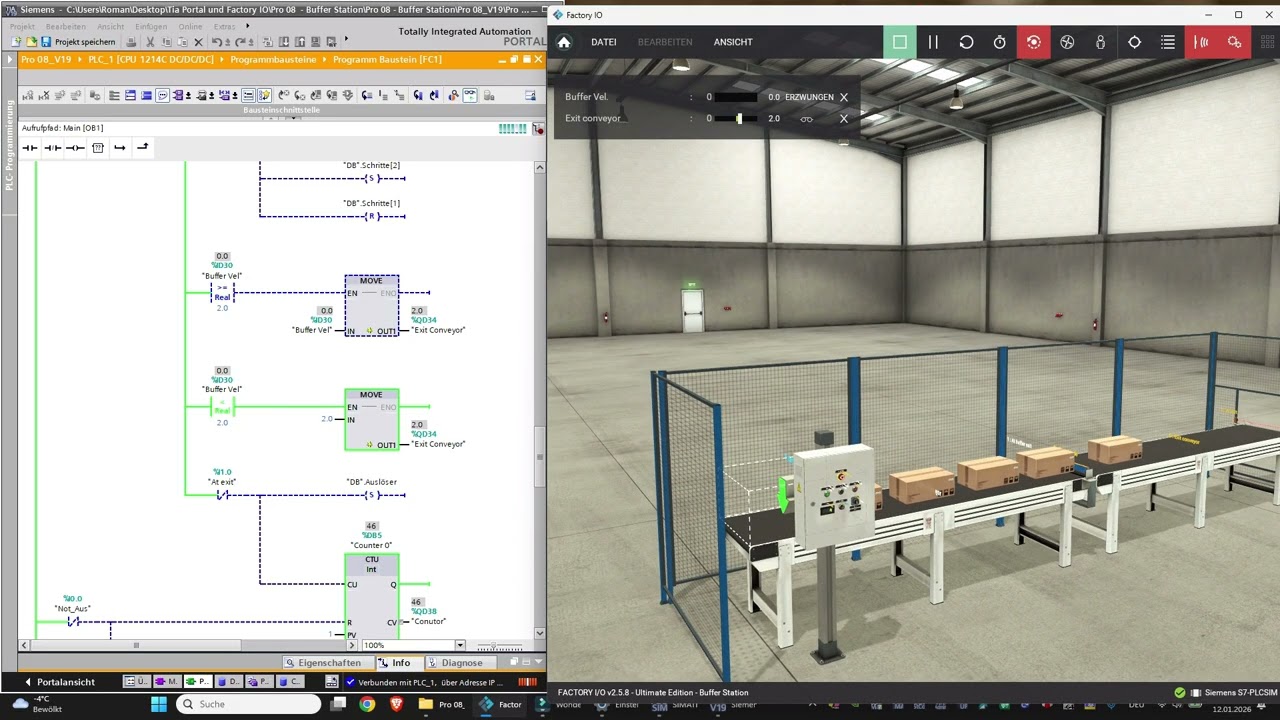Adjust the Exit conveyor value slider
This screenshot has height=720, width=1280.
pyautogui.click(x=736, y=118)
